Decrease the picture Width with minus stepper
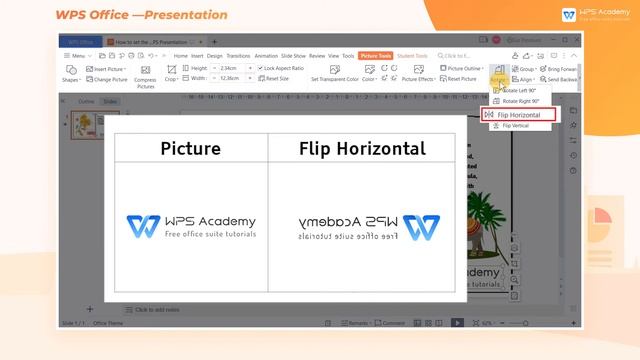This screenshot has height=360, width=640. click(214, 78)
